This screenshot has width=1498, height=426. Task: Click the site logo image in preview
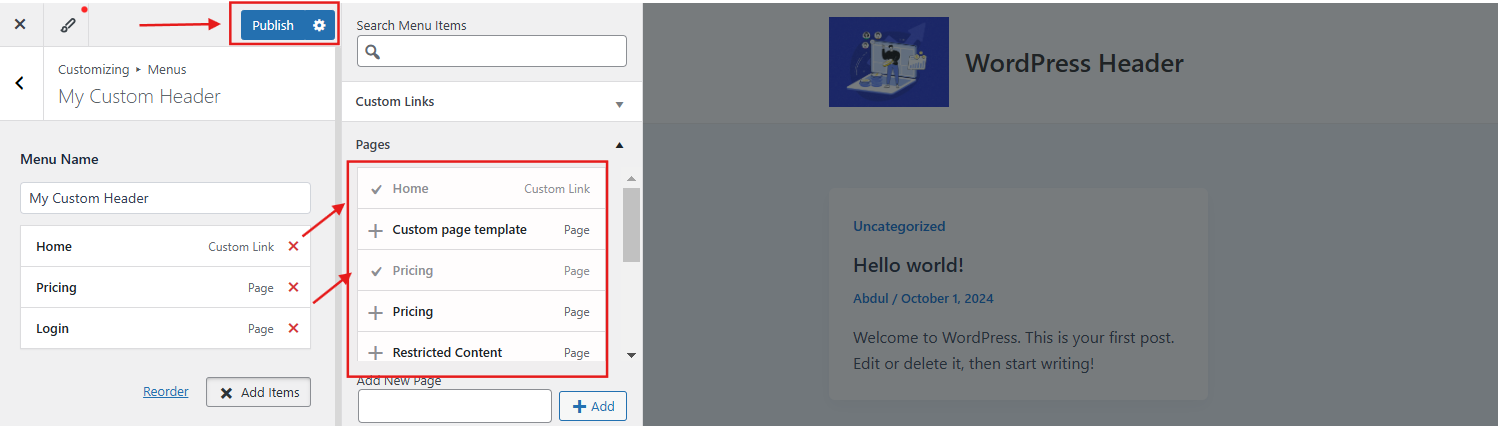click(889, 62)
